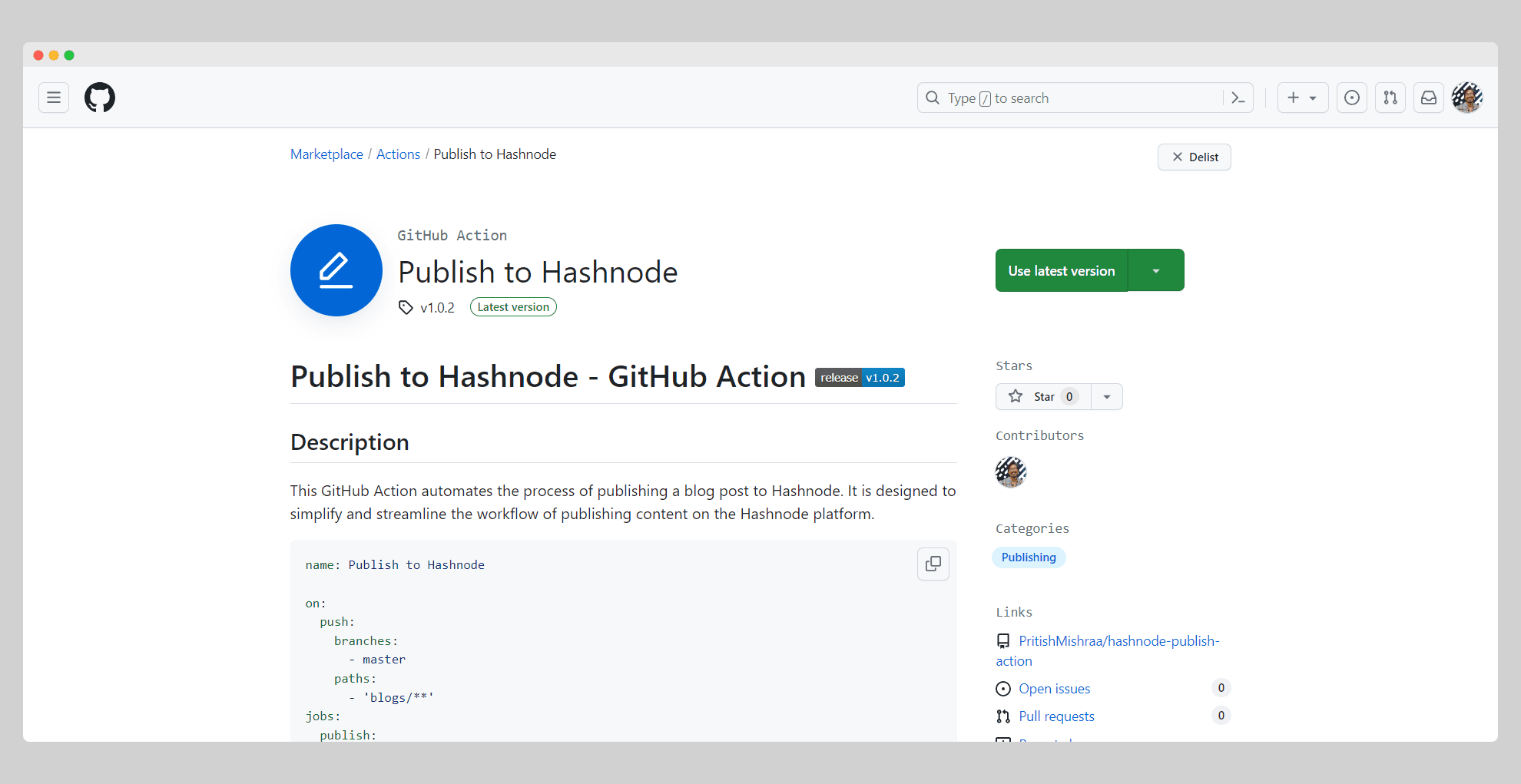Open the Issues icon in header
1521x784 pixels.
(x=1351, y=98)
